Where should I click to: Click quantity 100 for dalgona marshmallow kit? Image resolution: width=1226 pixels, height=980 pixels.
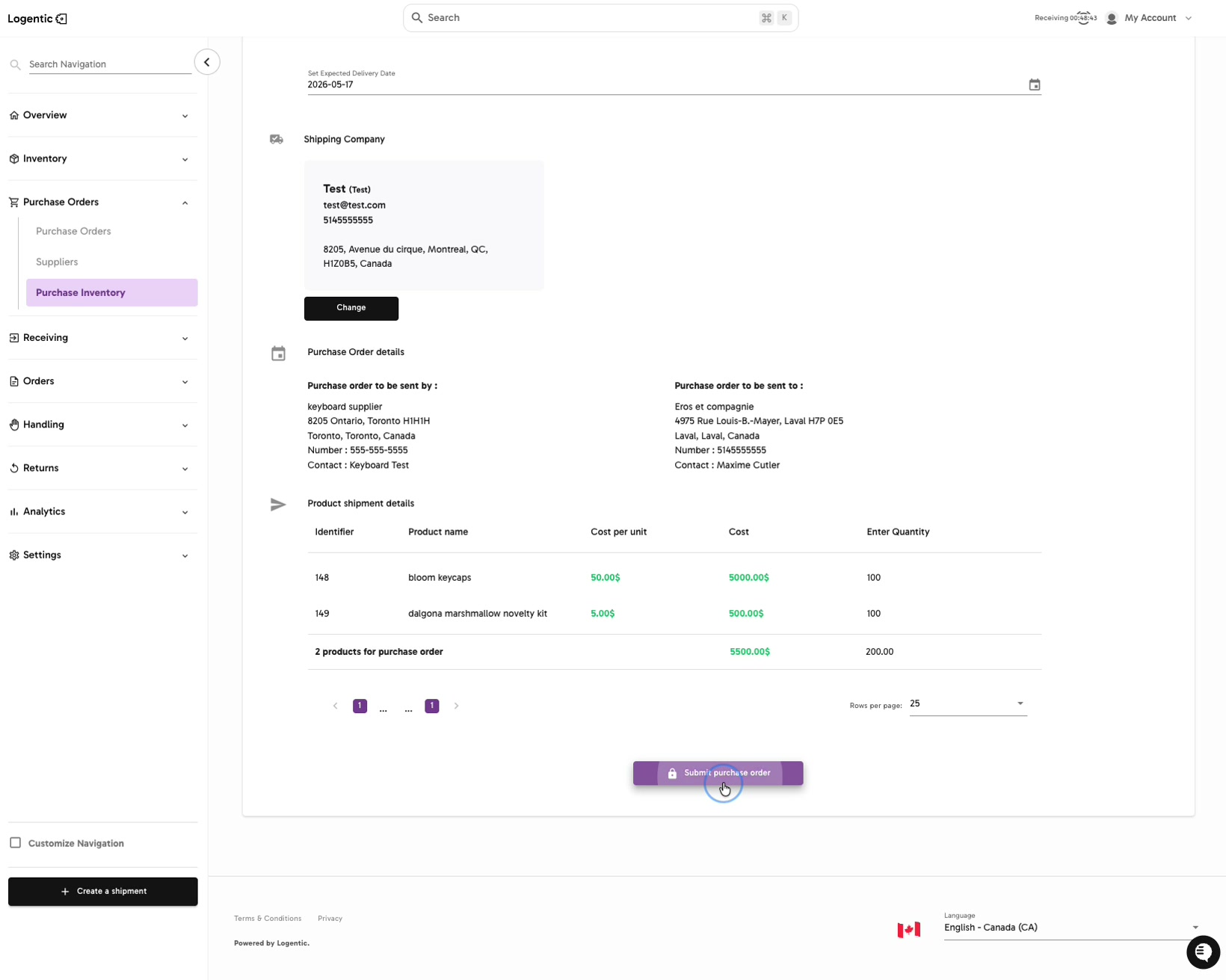pyautogui.click(x=874, y=614)
